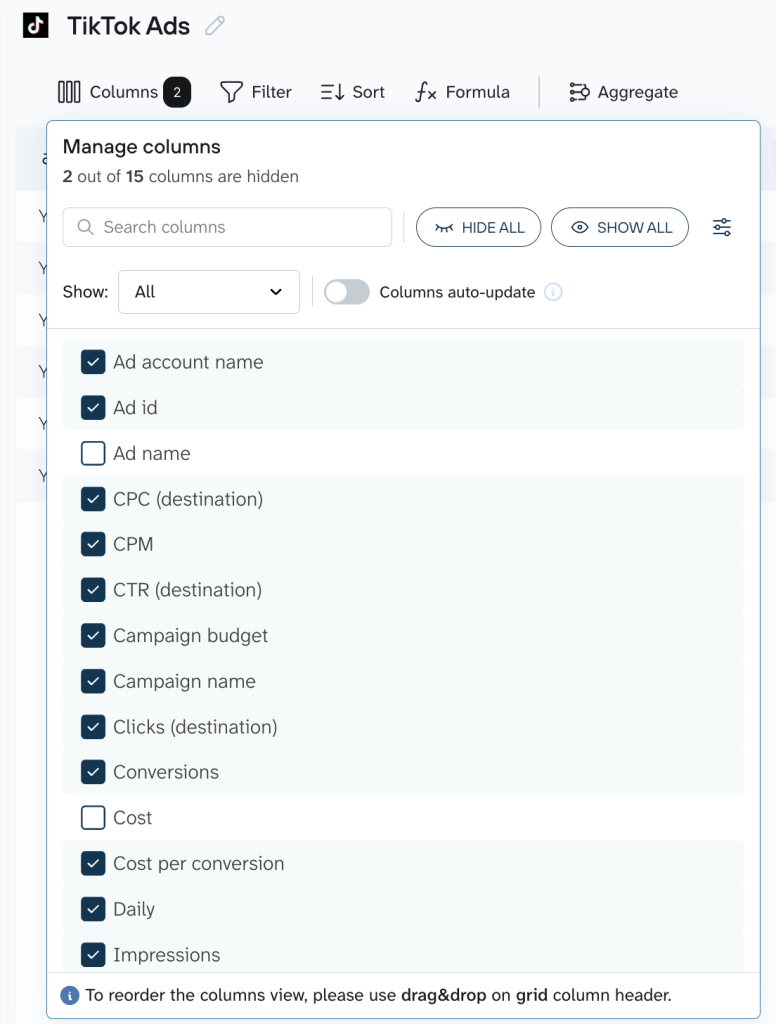Click the Columns grid icon in the toolbar
Screen dimensions: 776x1024
[68, 91]
